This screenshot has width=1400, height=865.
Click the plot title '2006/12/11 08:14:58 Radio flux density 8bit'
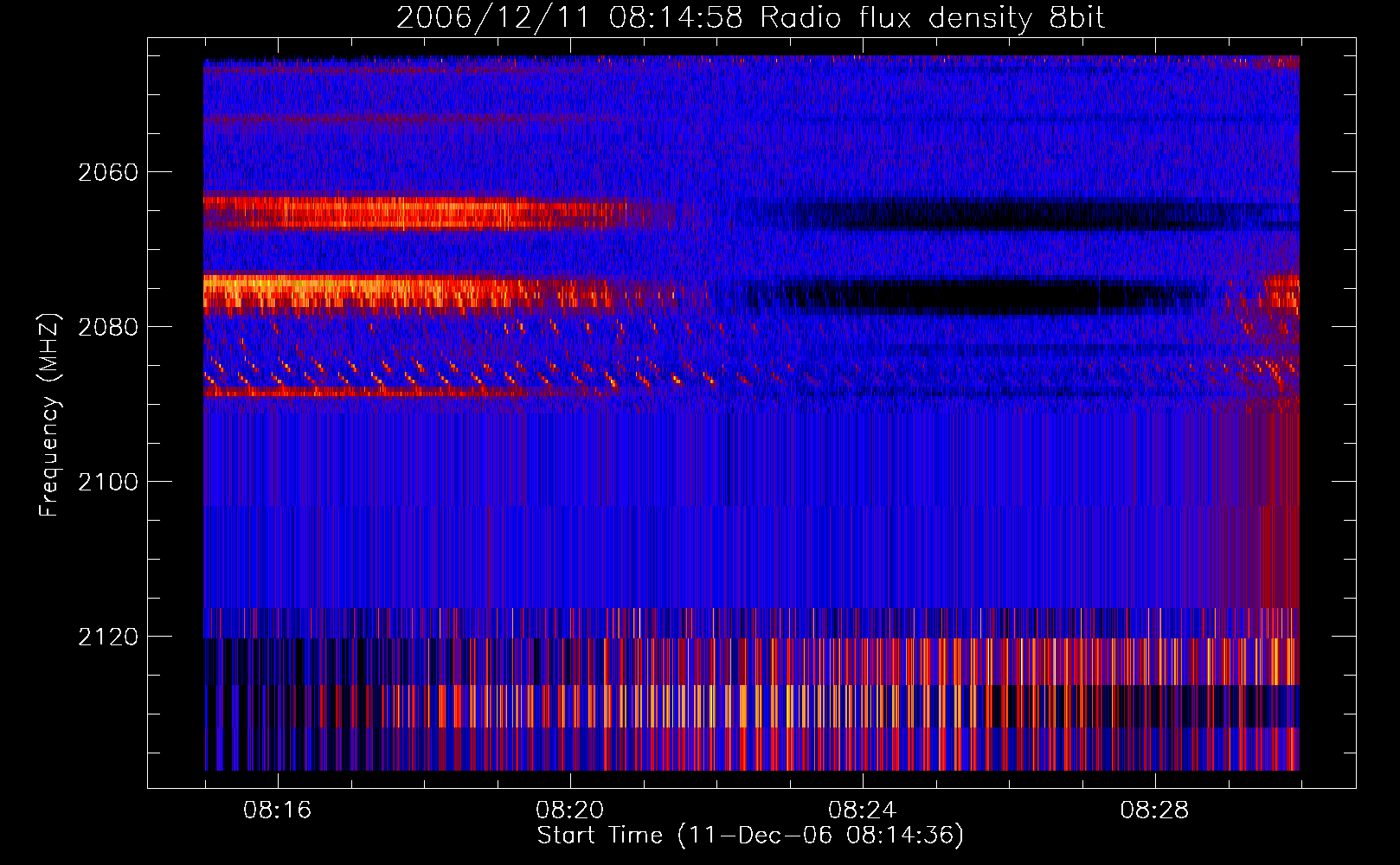(x=751, y=18)
